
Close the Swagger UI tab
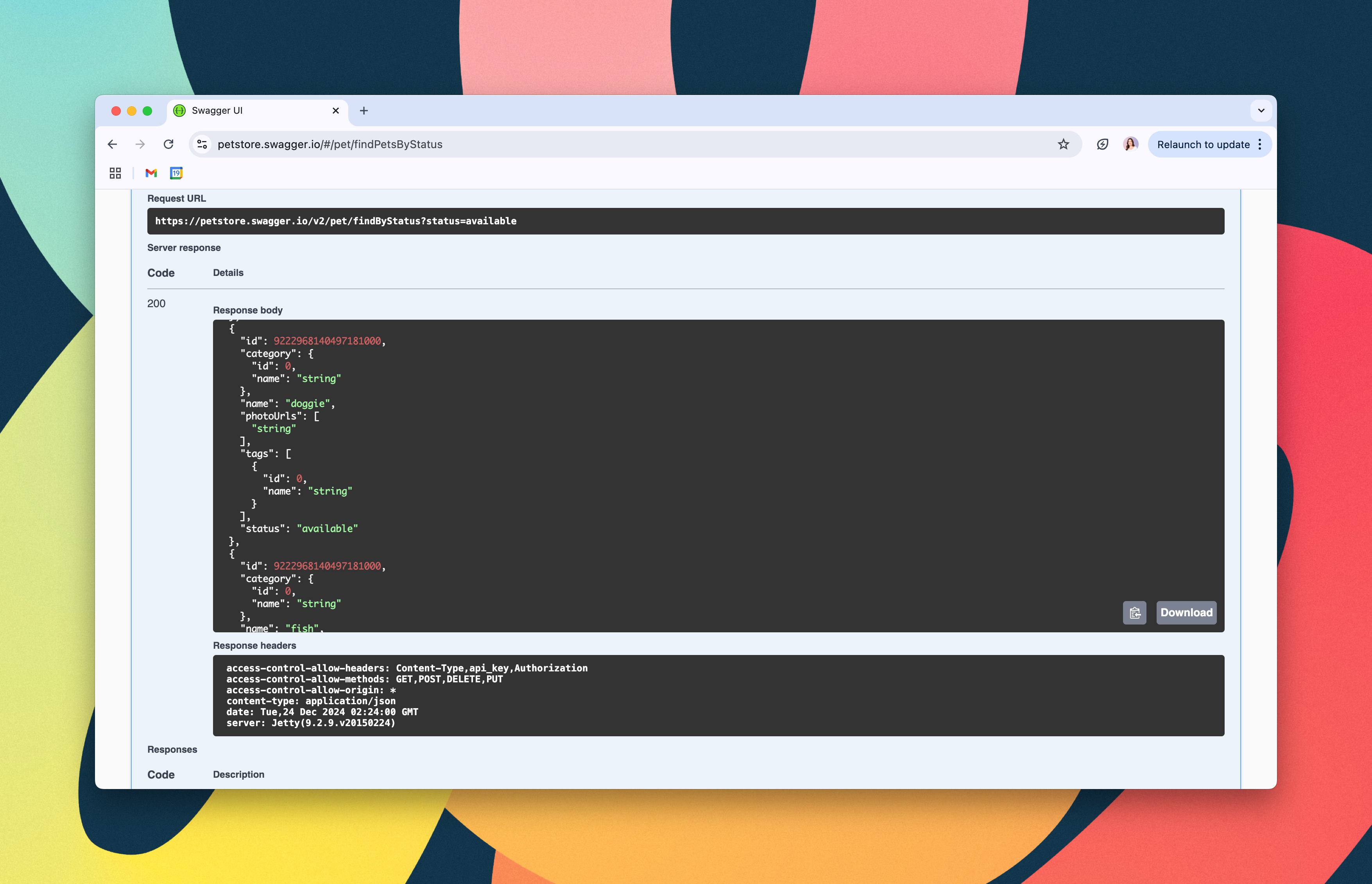point(336,110)
